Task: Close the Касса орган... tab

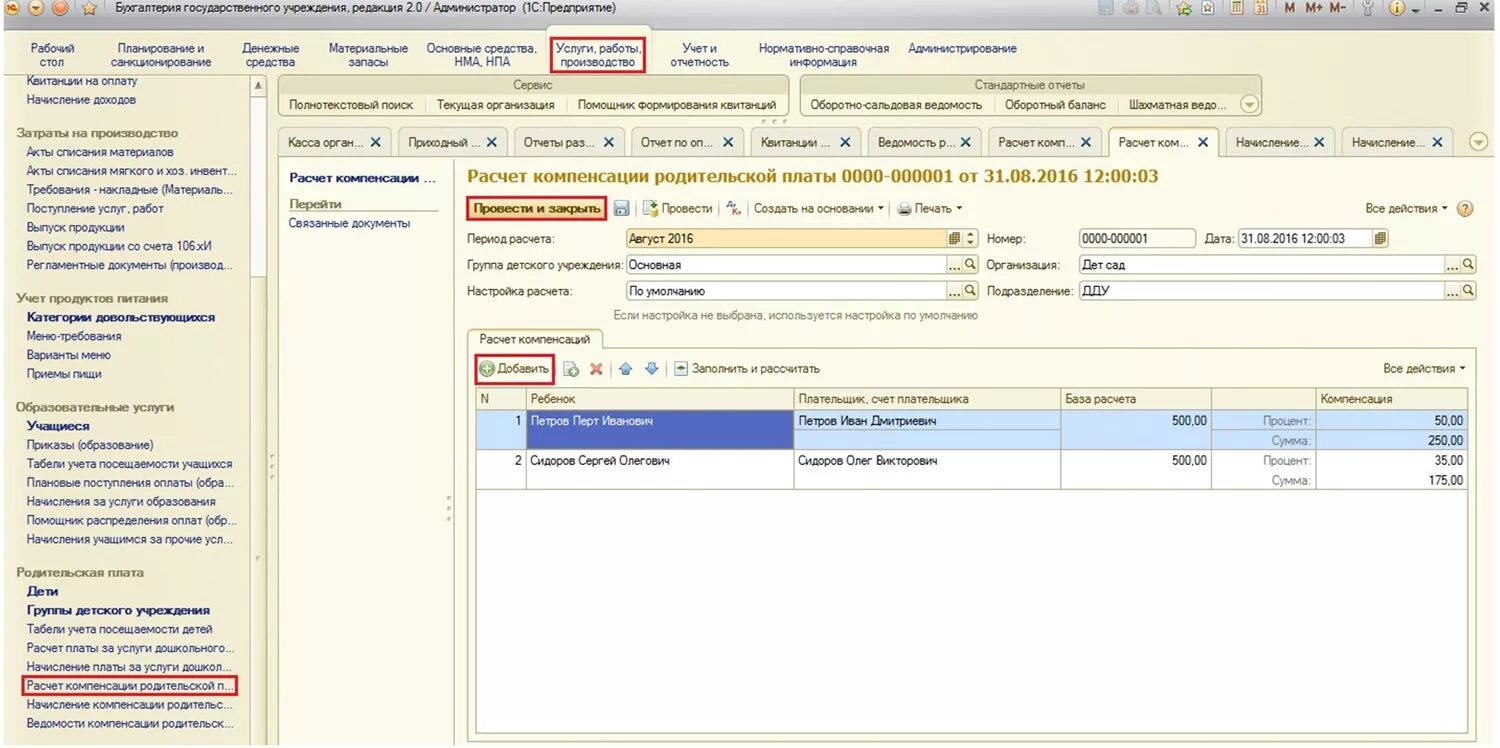Action: pyautogui.click(x=375, y=143)
